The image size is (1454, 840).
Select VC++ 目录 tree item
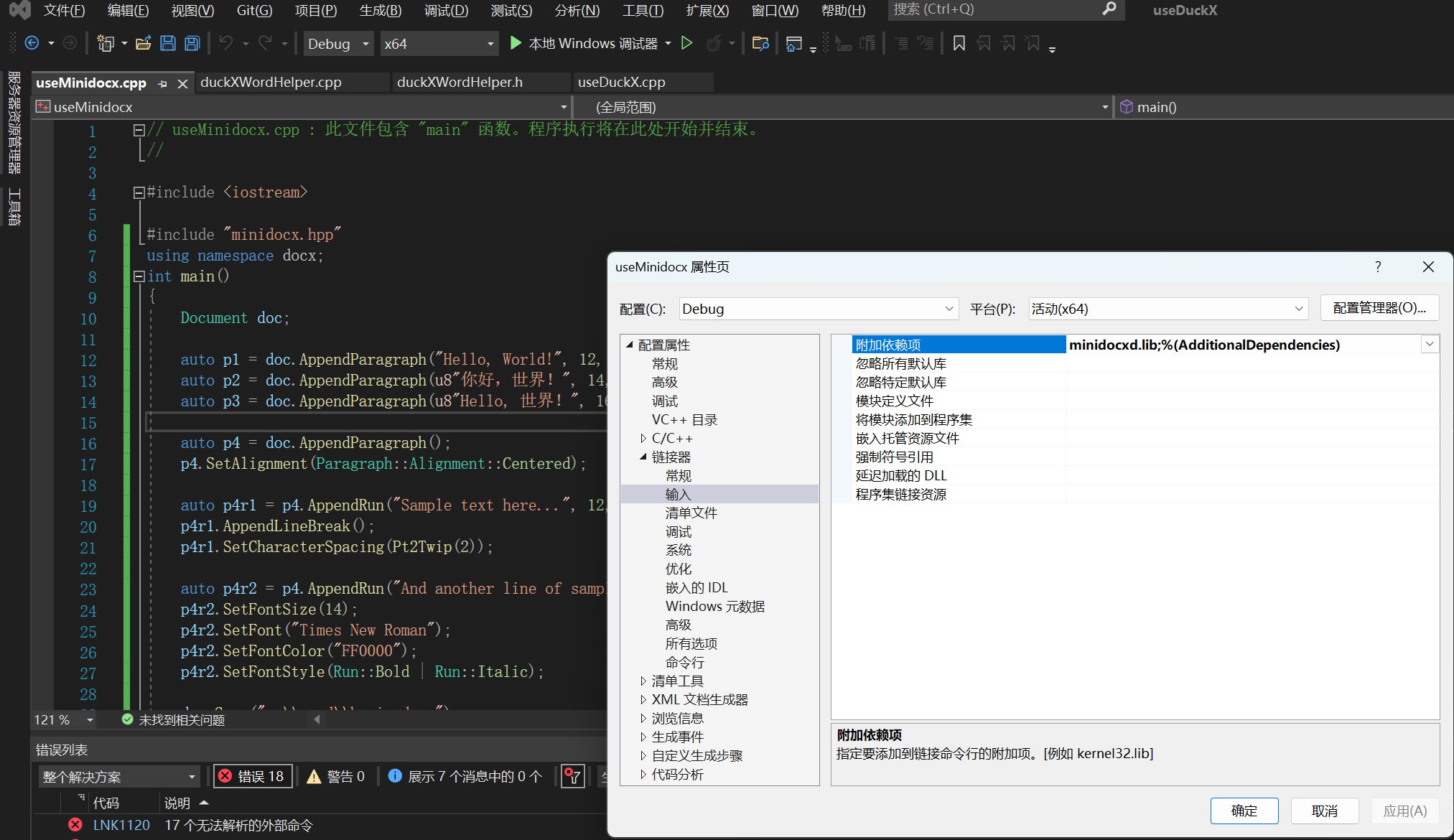coord(684,419)
